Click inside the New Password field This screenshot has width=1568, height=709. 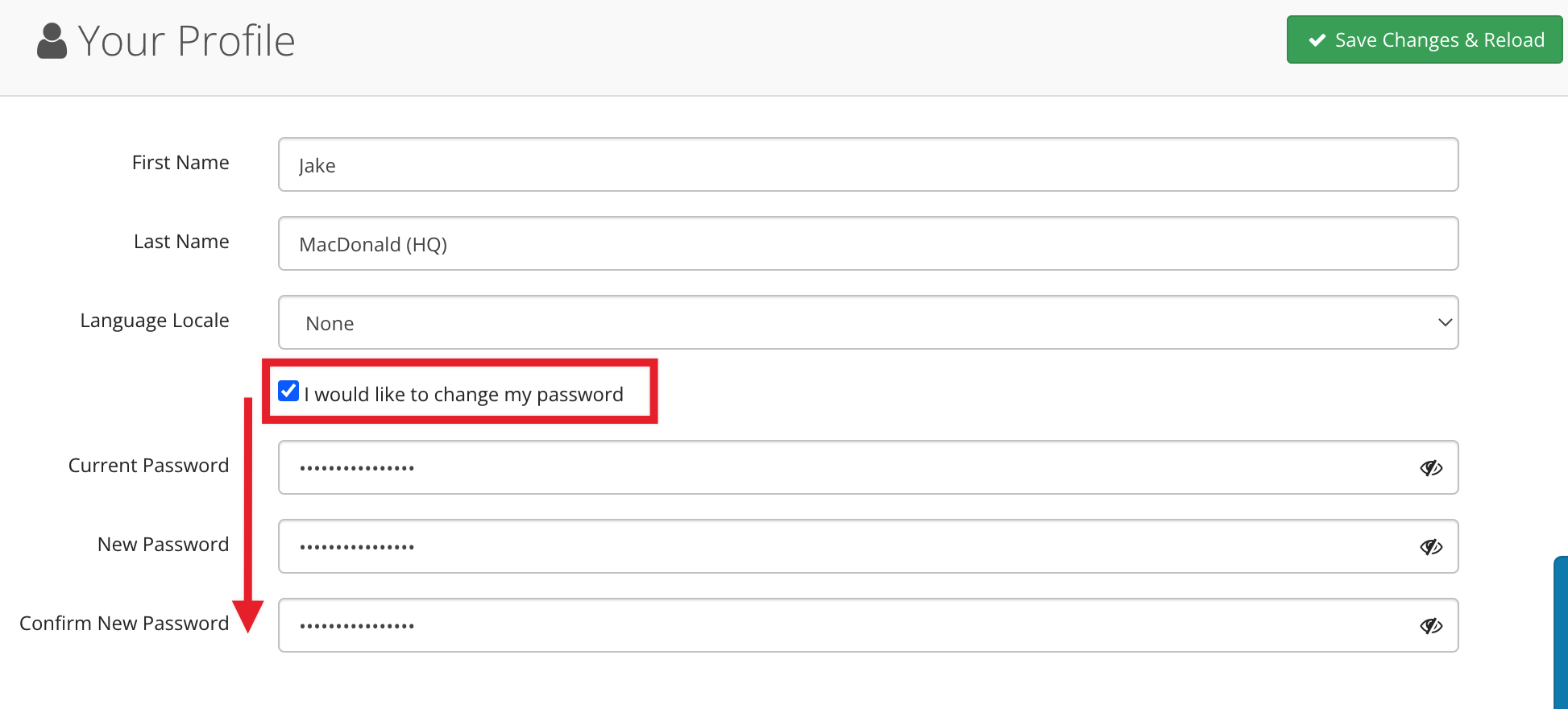(x=868, y=546)
